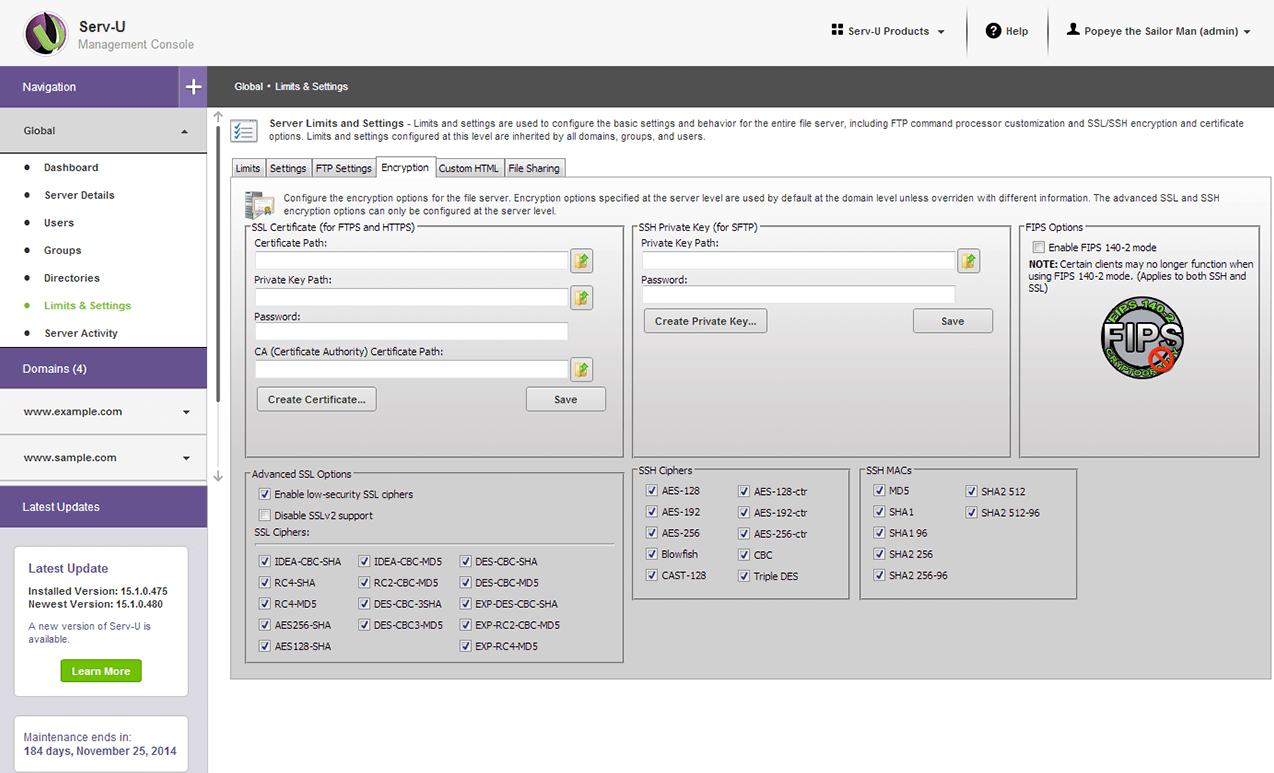Toggle the AES-128-ctr SSH cipher

point(744,491)
